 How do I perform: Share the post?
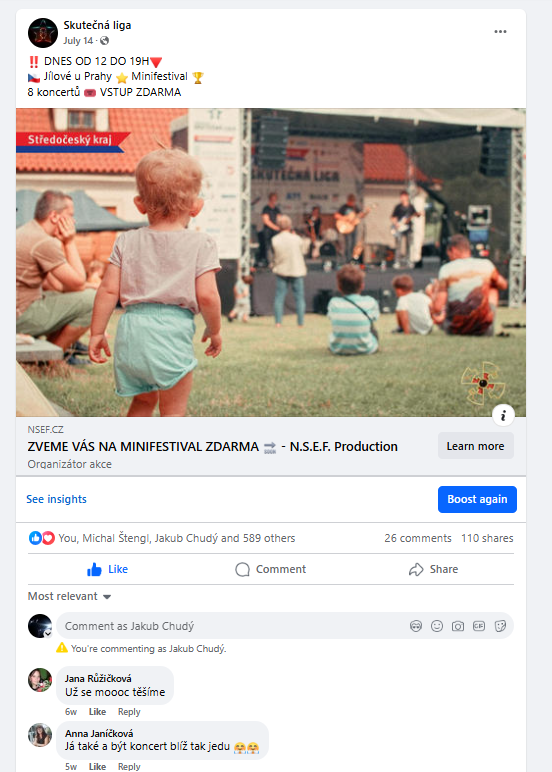pos(433,569)
